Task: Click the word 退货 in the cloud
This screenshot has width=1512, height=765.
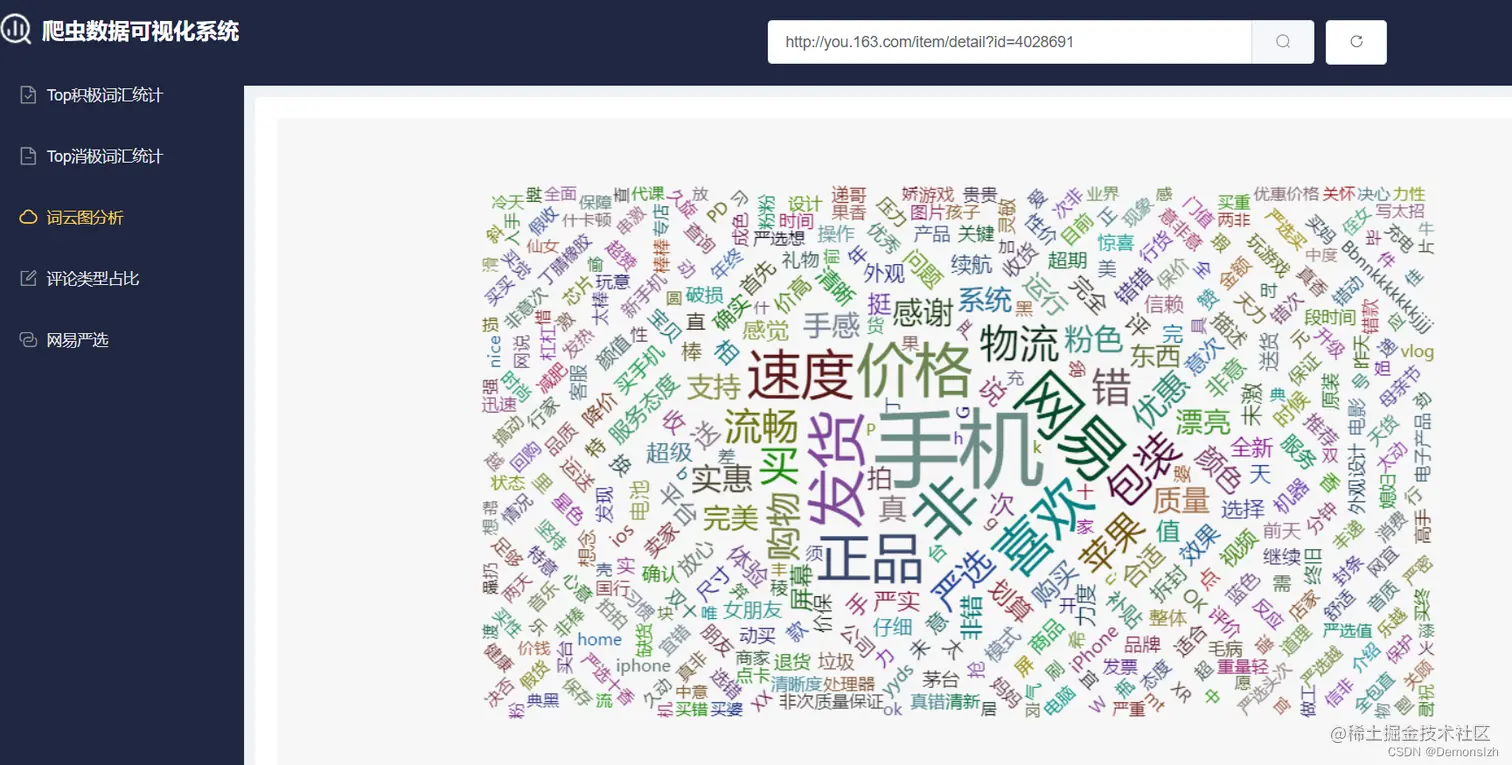Action: (791, 661)
